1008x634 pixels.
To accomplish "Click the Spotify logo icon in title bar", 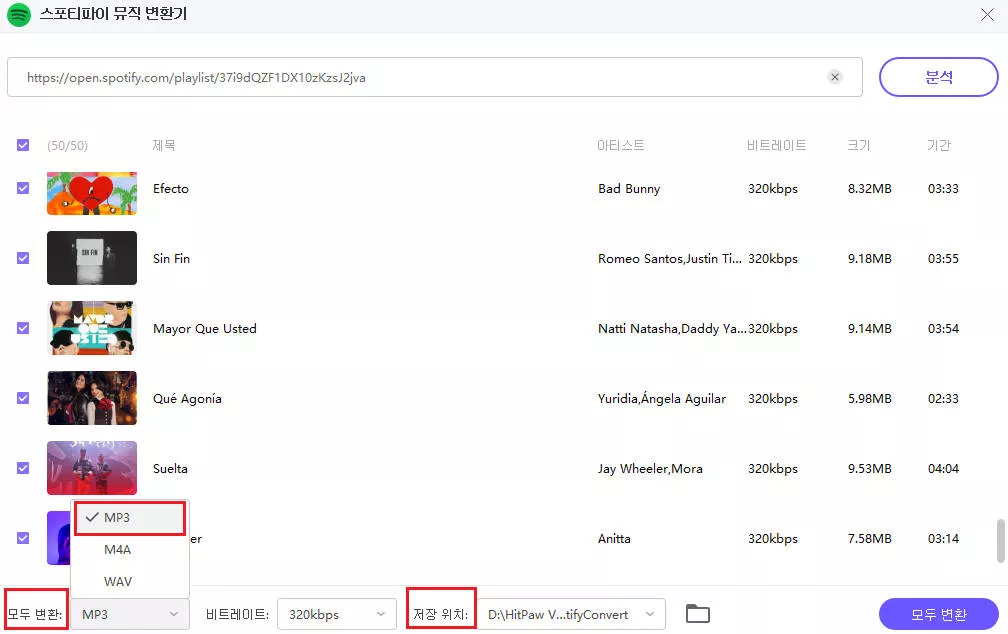I will (x=19, y=14).
